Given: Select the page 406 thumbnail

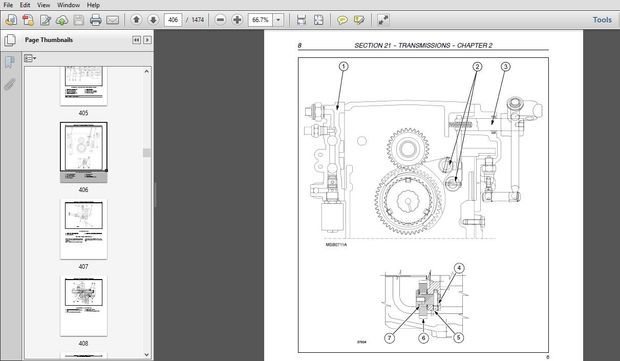Looking at the screenshot, I should click(x=83, y=152).
